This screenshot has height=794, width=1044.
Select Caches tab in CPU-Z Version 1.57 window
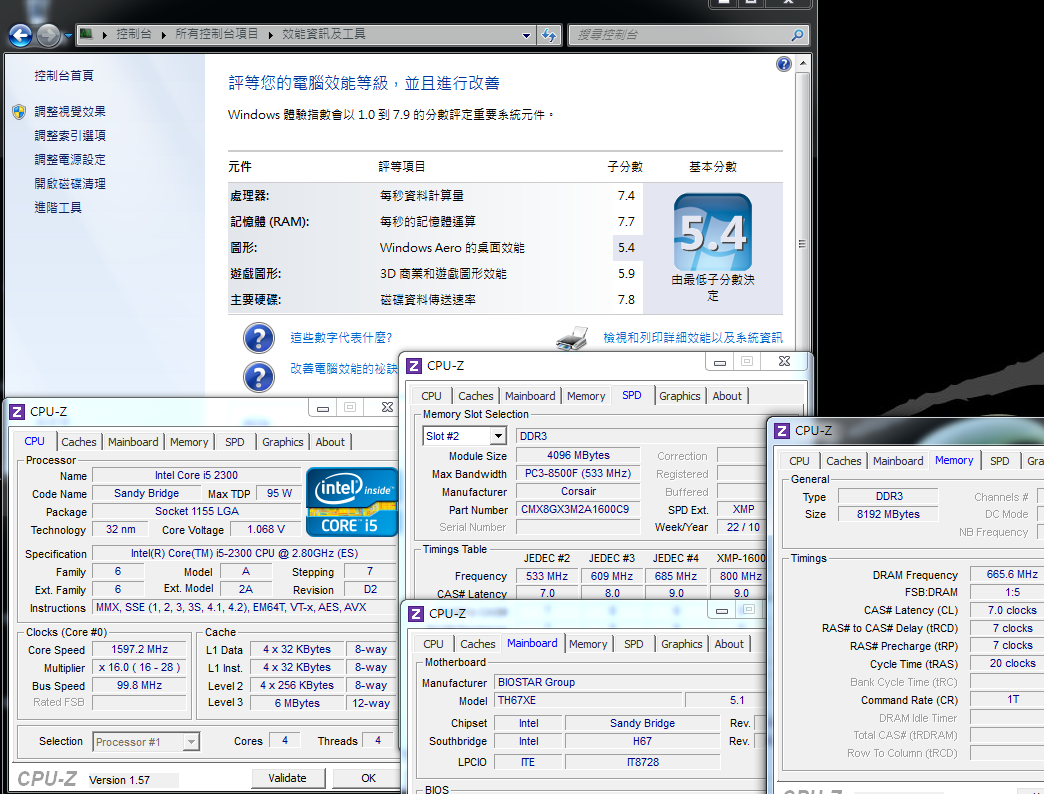tap(79, 442)
